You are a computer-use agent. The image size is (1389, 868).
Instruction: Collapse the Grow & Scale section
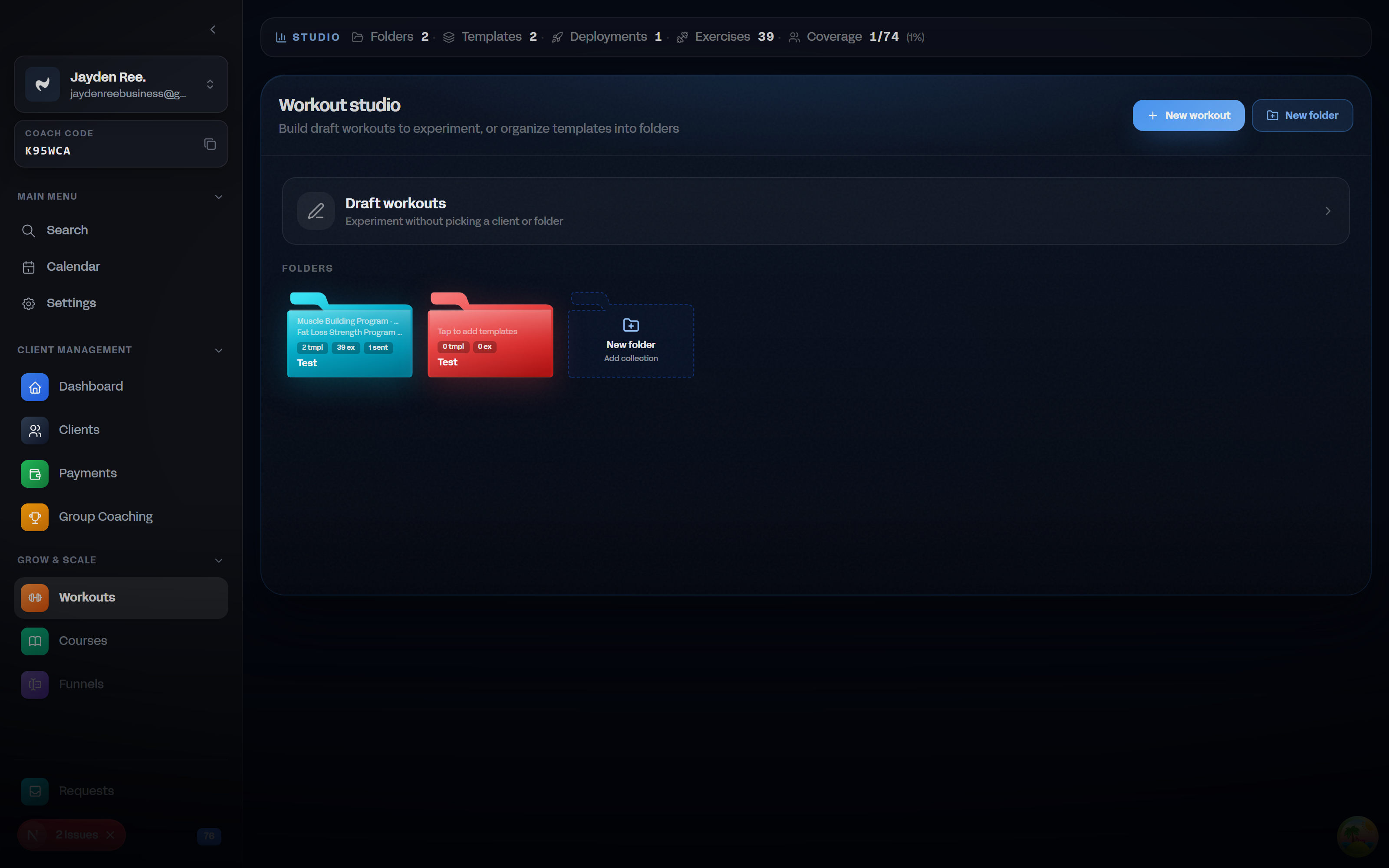click(219, 560)
